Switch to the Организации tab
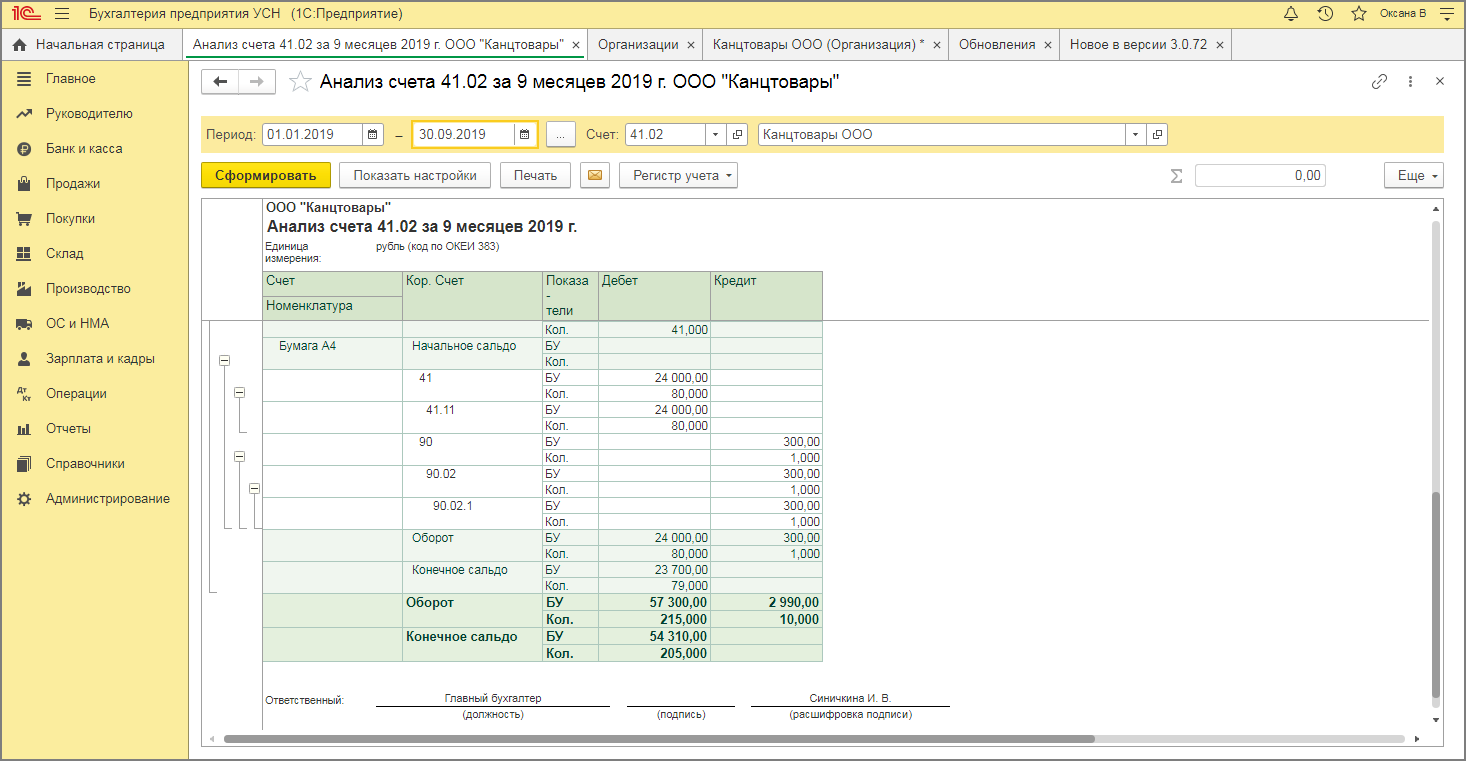 (637, 45)
